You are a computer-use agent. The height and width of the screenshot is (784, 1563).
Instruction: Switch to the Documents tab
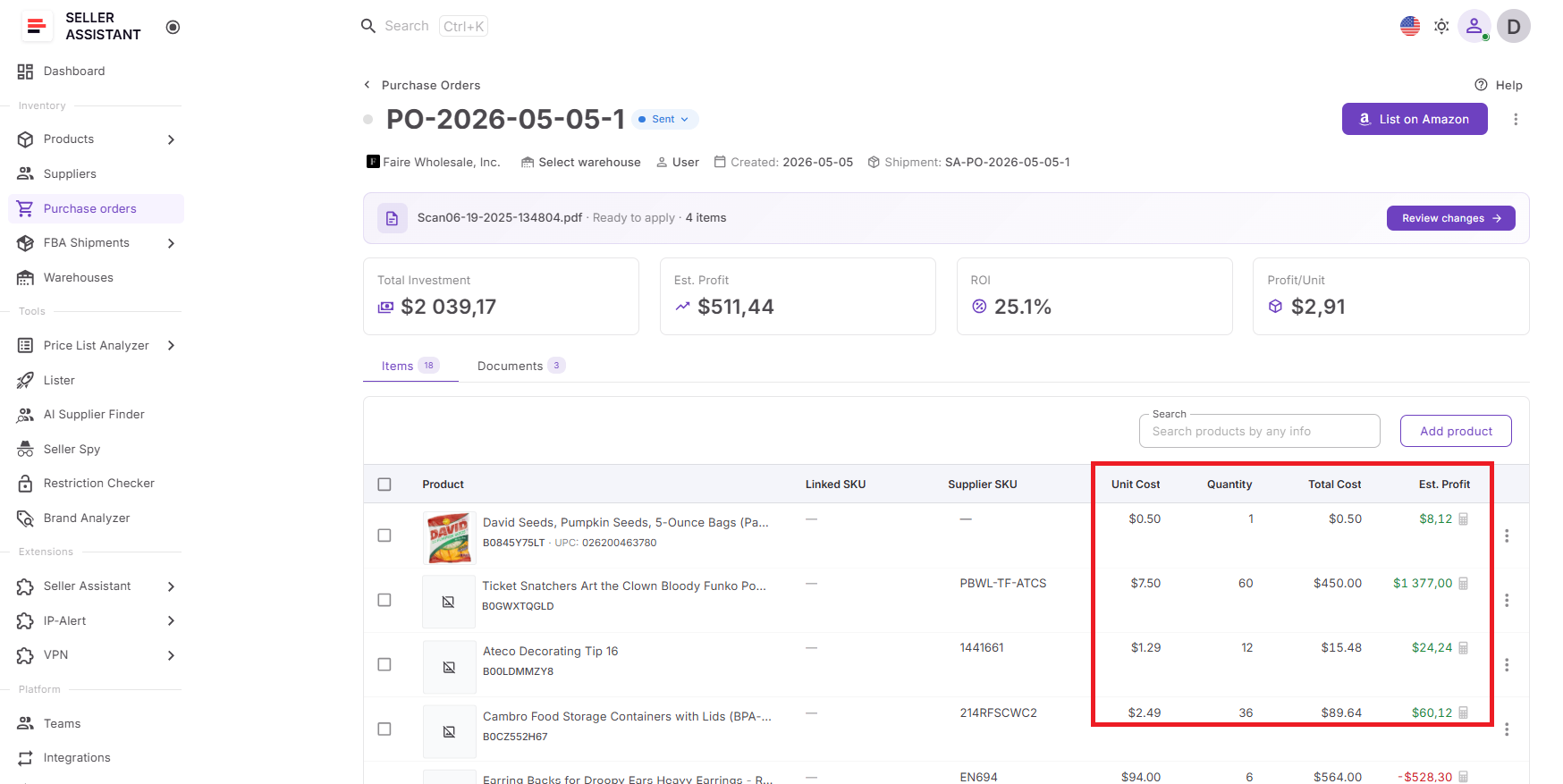click(x=521, y=366)
